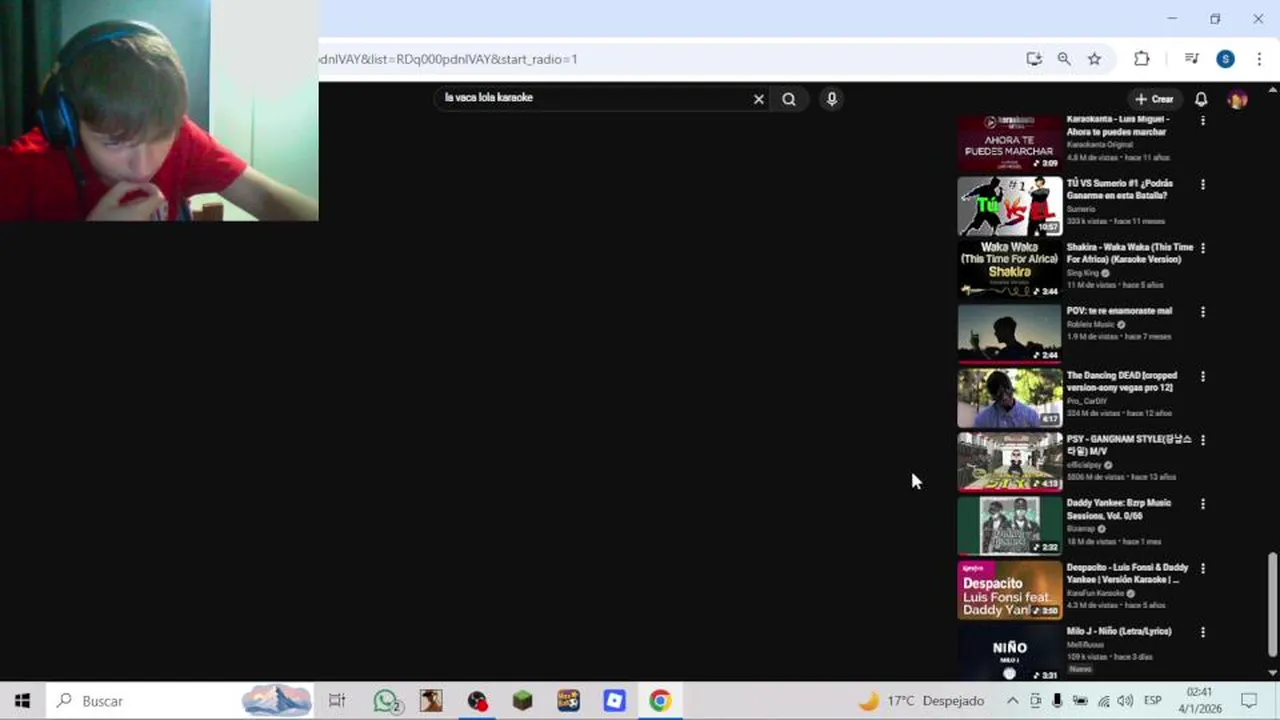Open the weather widget '17°C Despejado'

(x=922, y=701)
